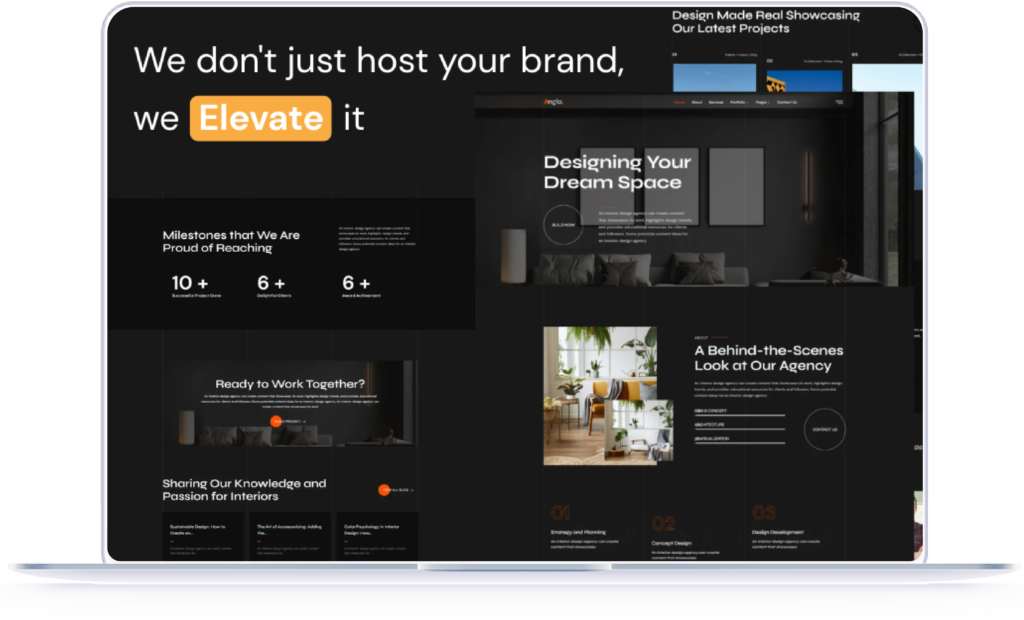Click the orange Elevate highlighted label
Viewport: 1024px width, 620px height.
tap(260, 118)
